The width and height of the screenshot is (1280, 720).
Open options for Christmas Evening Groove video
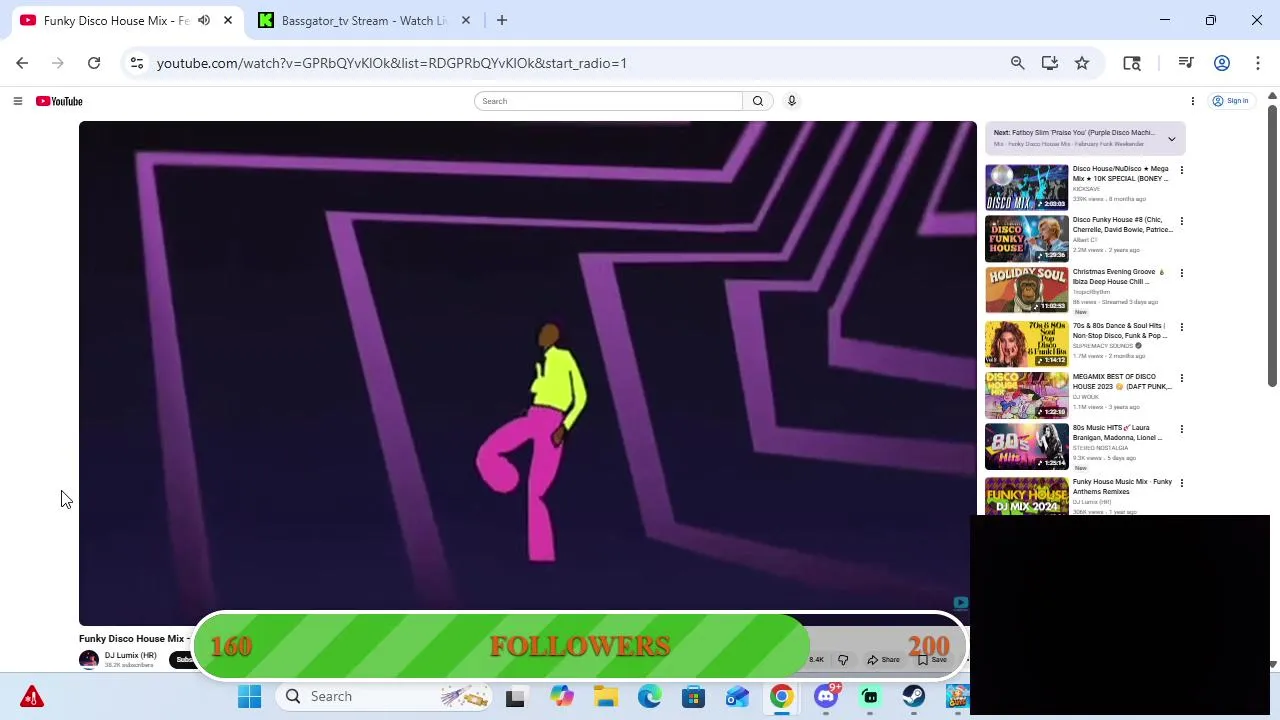(1181, 273)
